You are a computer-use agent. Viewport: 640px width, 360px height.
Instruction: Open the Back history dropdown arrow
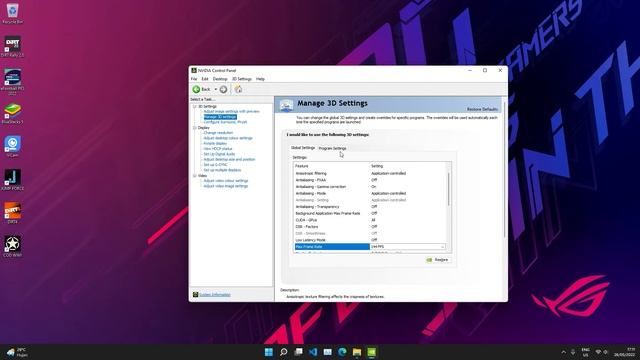click(x=216, y=89)
